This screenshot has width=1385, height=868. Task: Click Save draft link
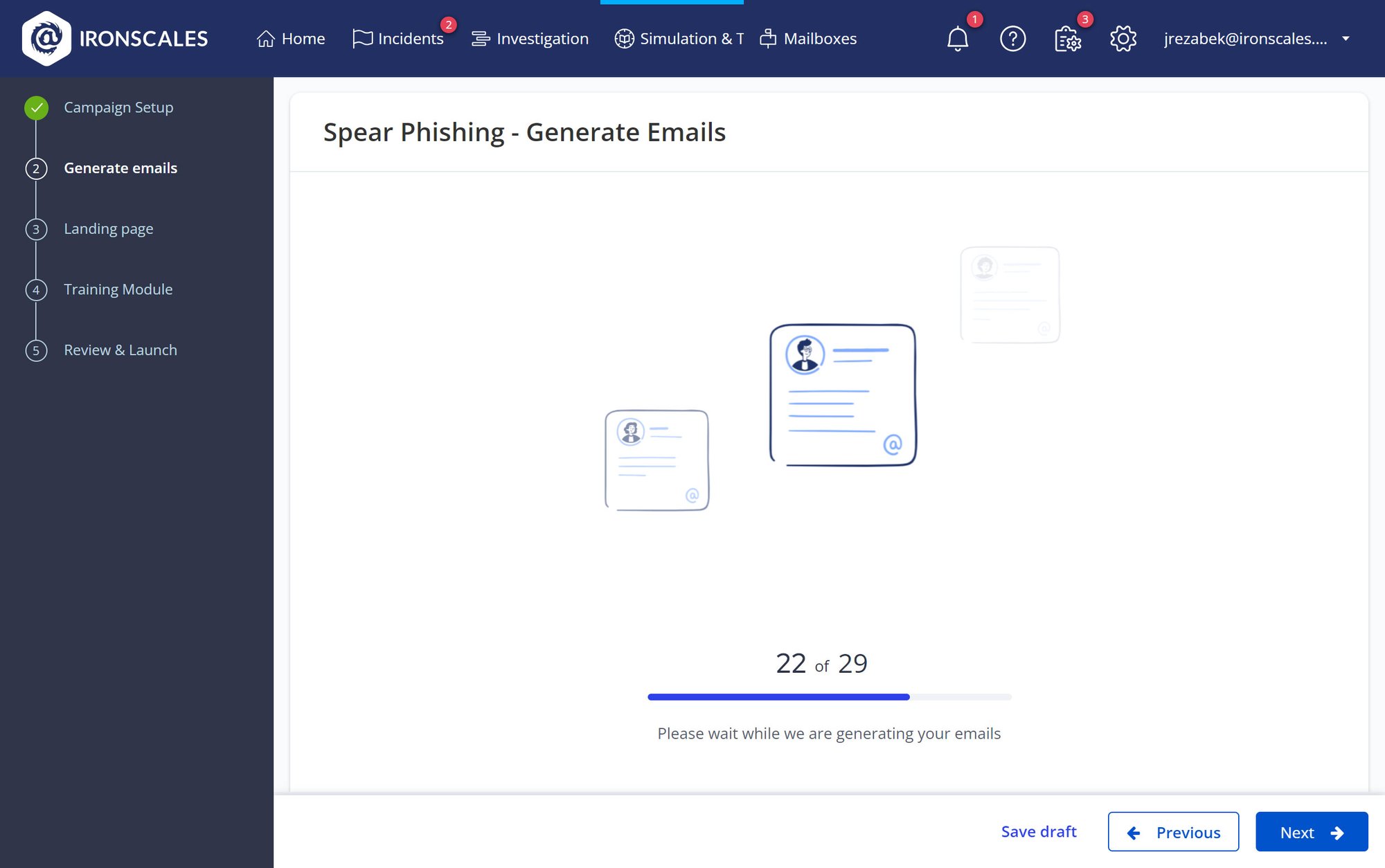(1038, 831)
